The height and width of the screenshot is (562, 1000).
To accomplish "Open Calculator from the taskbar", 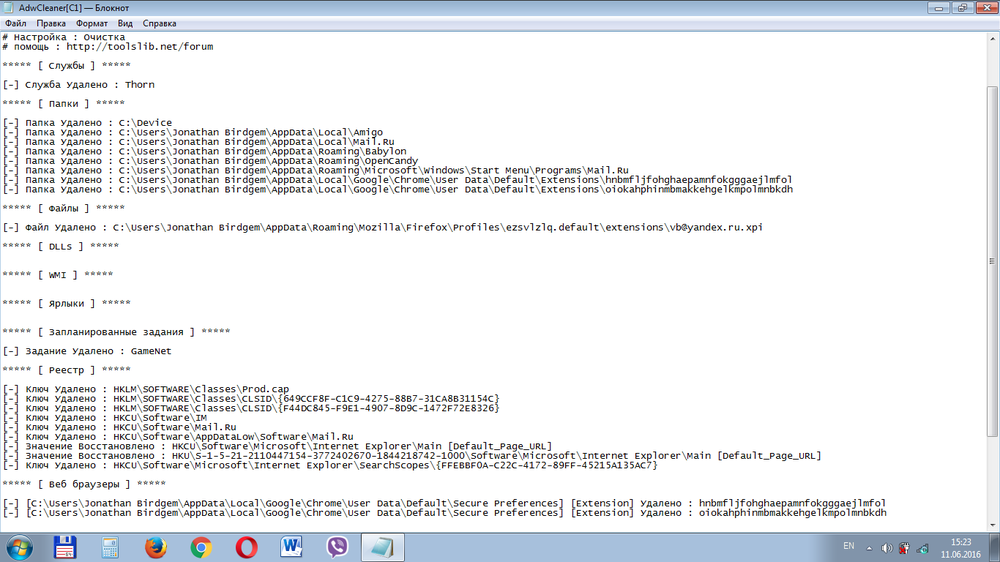I will [x=110, y=548].
